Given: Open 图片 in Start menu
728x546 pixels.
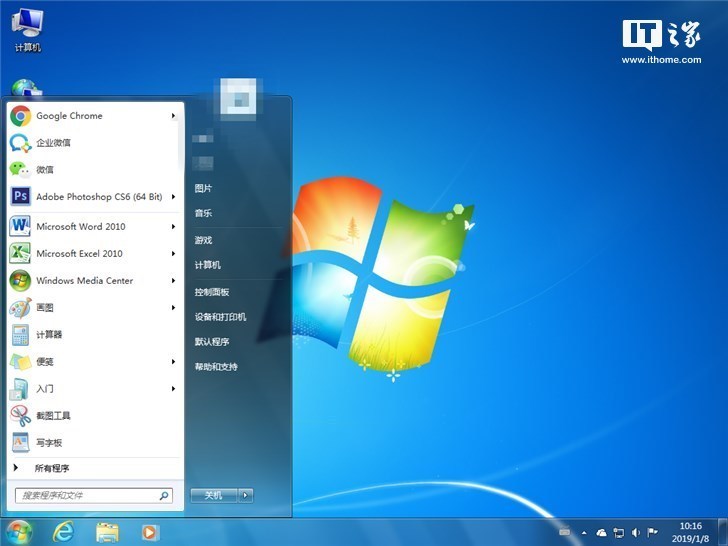Looking at the screenshot, I should pyautogui.click(x=203, y=188).
